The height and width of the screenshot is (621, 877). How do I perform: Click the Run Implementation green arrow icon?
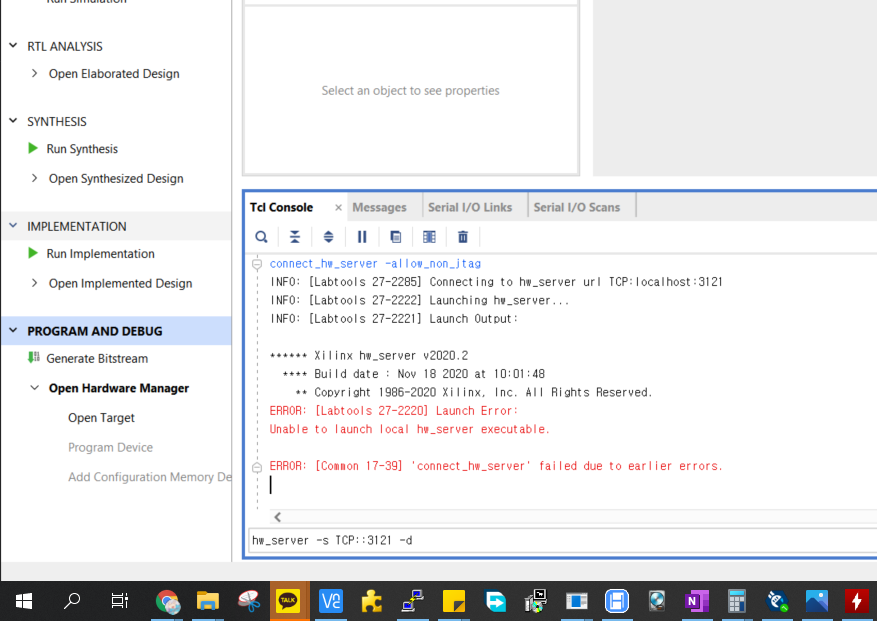tap(33, 253)
